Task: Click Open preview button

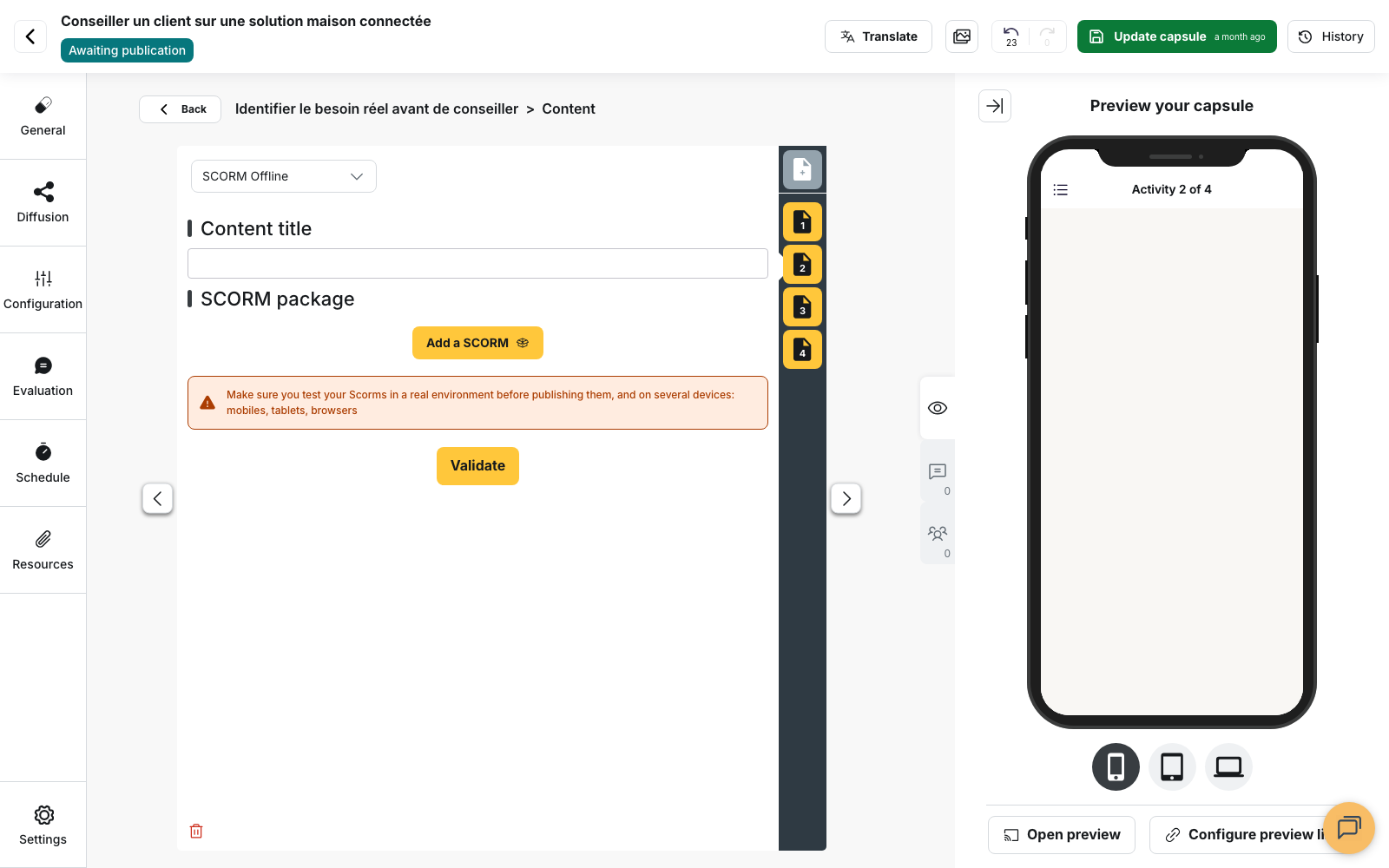Action: (x=1062, y=835)
